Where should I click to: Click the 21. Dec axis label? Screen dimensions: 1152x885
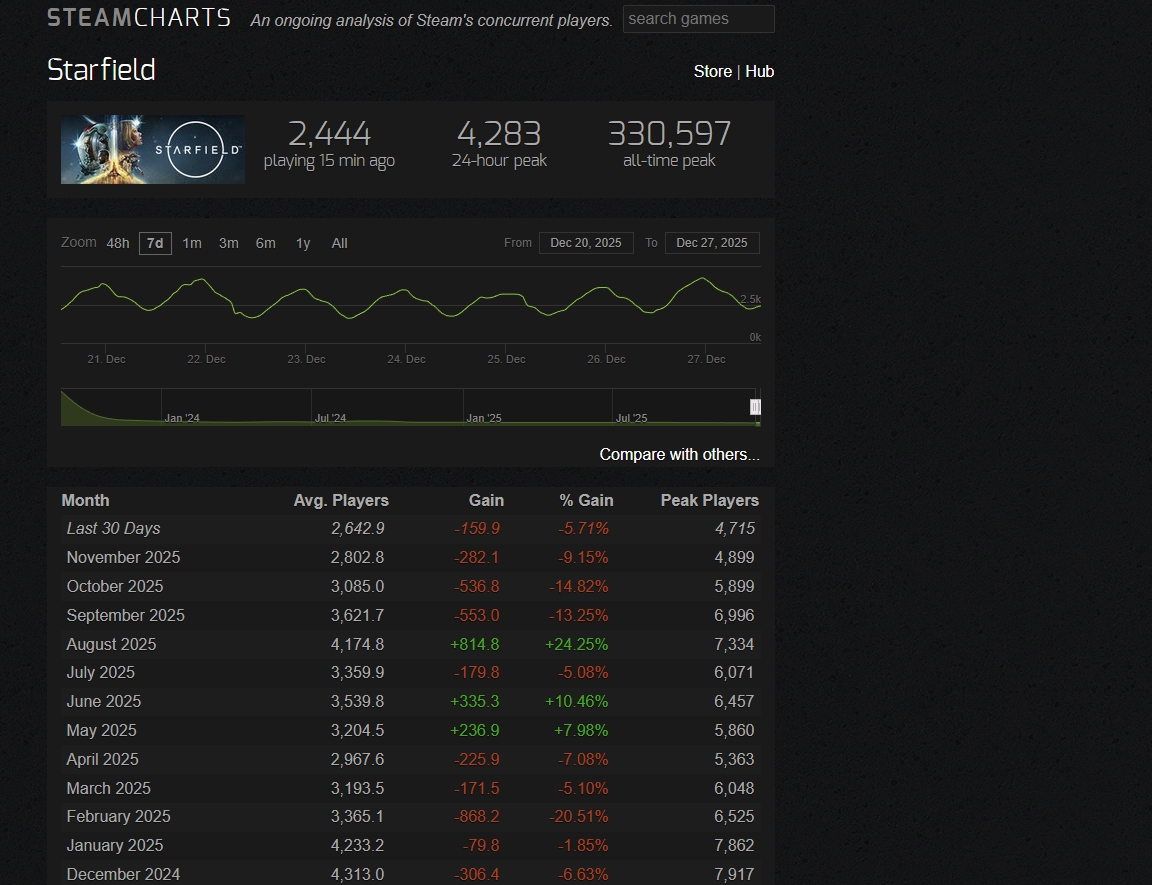click(x=107, y=359)
